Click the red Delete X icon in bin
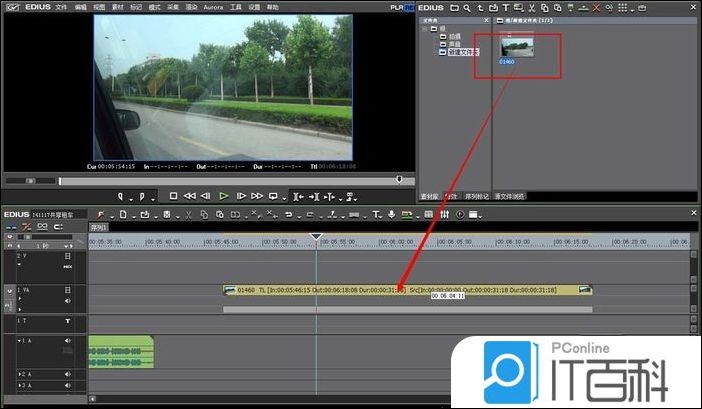 [x=597, y=7]
